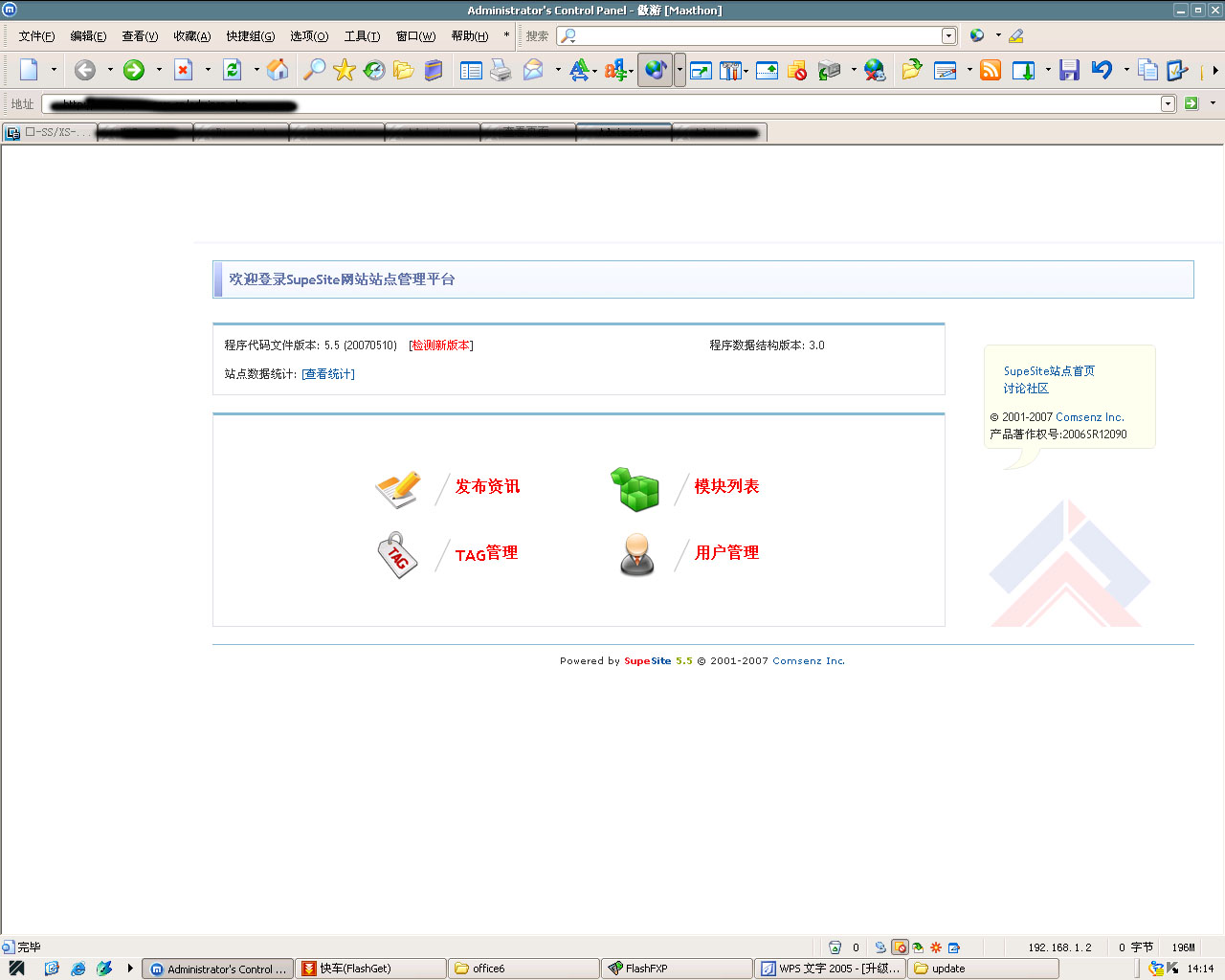Open dropdown arrow next to Refresh icon
Viewport: 1225px width, 980px height.
coord(256,70)
